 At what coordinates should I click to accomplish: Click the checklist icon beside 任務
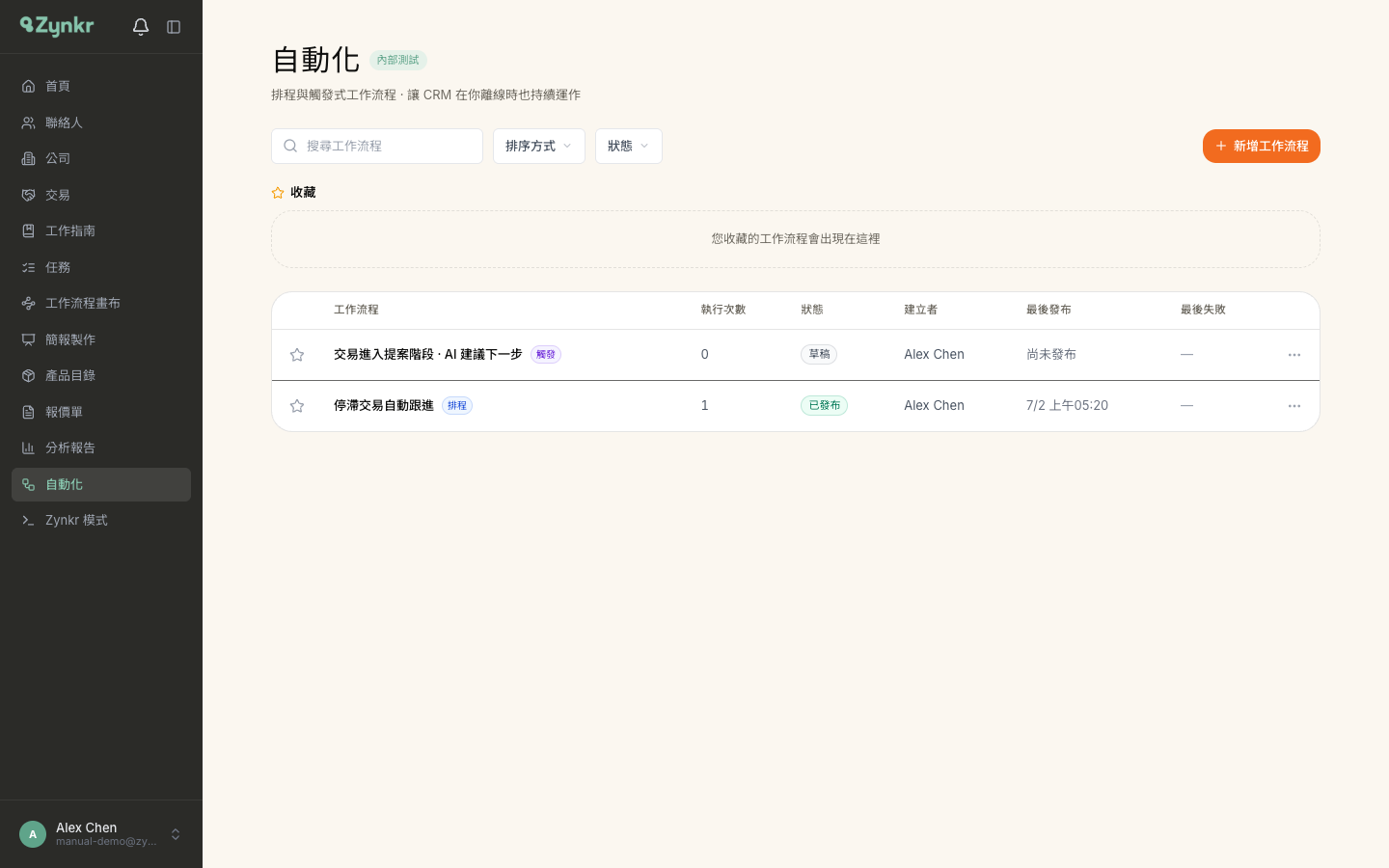point(28,267)
